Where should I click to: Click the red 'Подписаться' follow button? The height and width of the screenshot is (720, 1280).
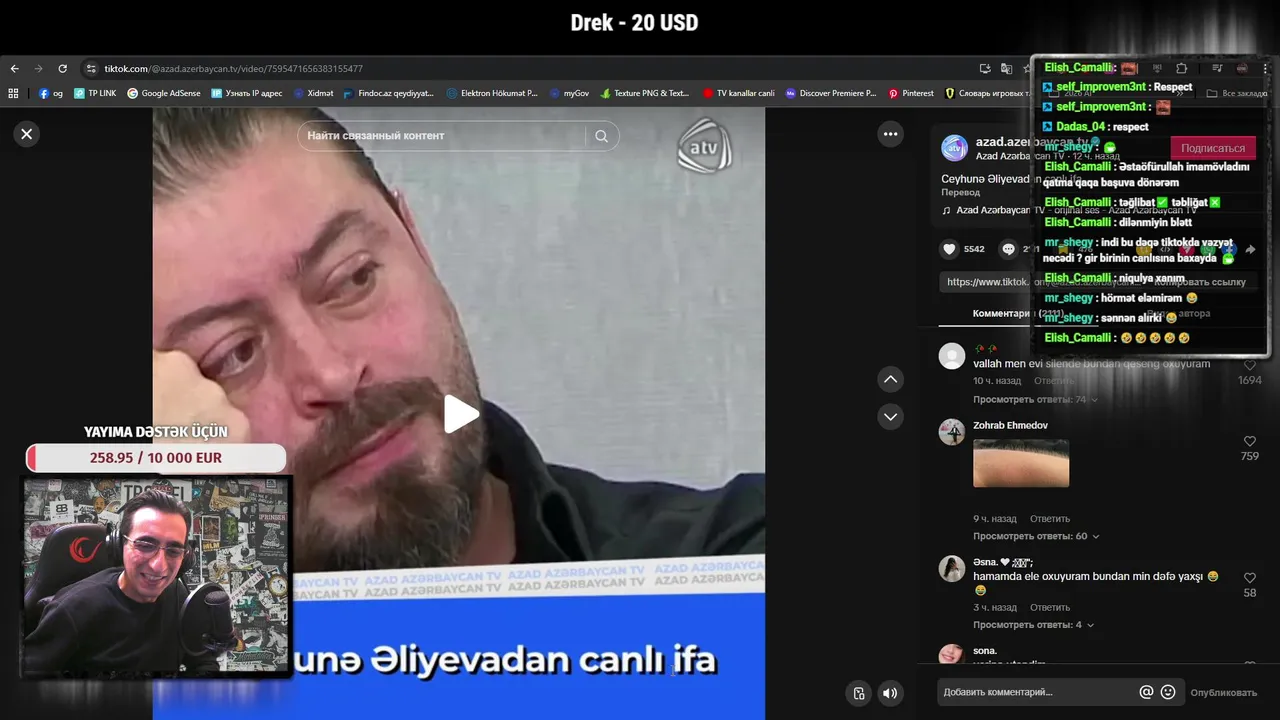click(1213, 148)
